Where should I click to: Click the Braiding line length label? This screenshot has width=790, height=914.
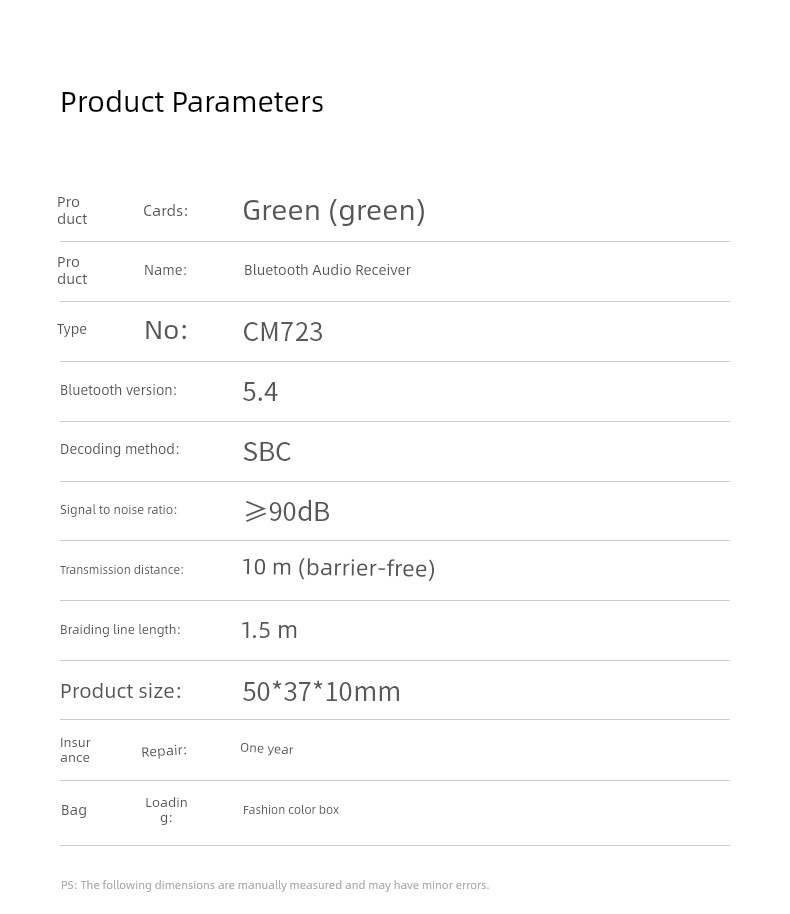[x=120, y=630]
